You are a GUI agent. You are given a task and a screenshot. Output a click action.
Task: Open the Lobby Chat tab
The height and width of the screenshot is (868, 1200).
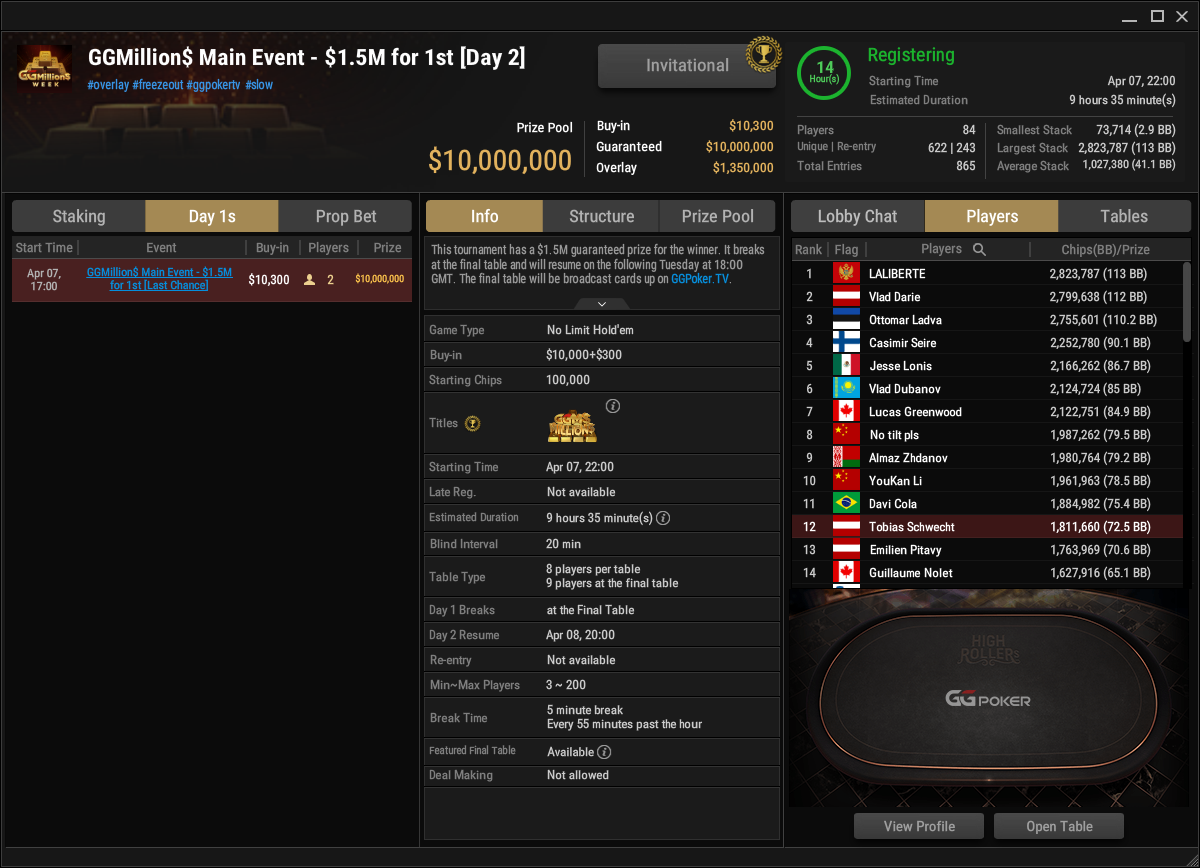point(858,216)
